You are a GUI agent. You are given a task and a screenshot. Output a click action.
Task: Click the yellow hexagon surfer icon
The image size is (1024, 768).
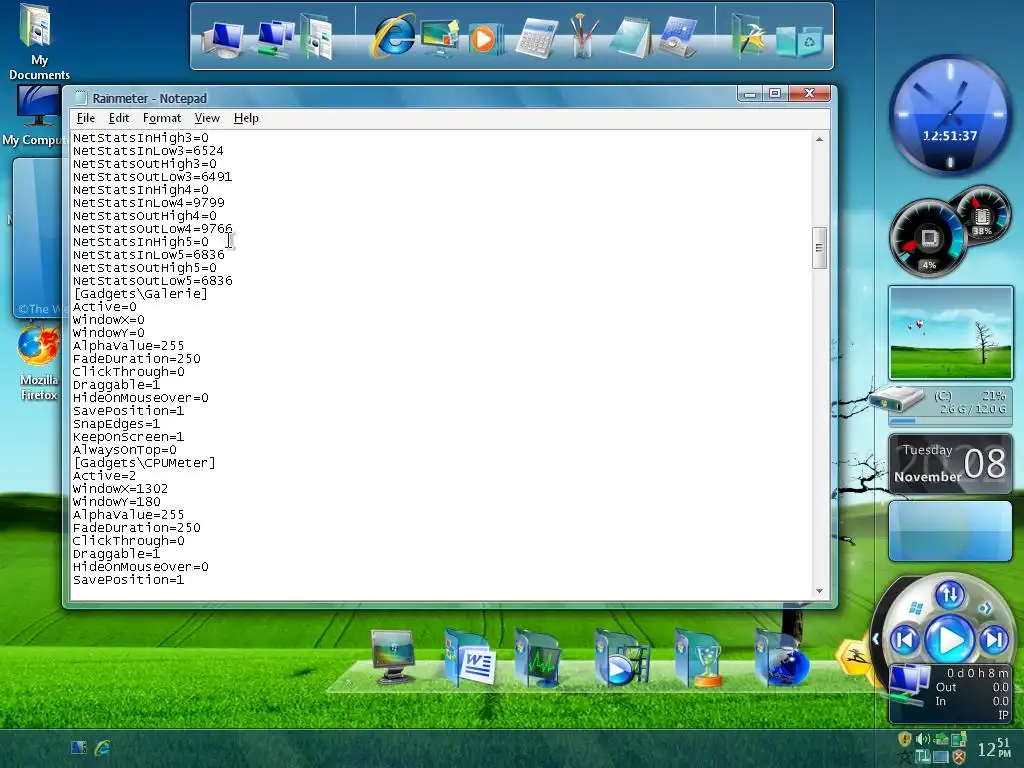pyautogui.click(x=854, y=658)
